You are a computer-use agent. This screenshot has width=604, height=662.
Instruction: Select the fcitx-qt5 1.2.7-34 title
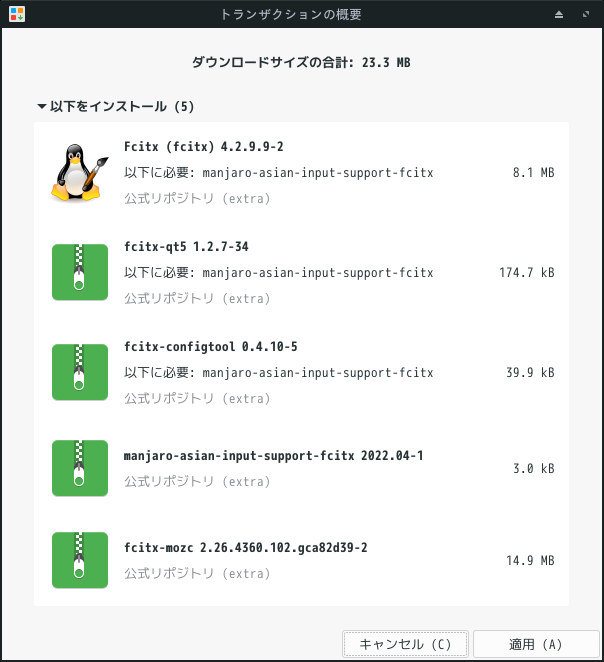186,247
